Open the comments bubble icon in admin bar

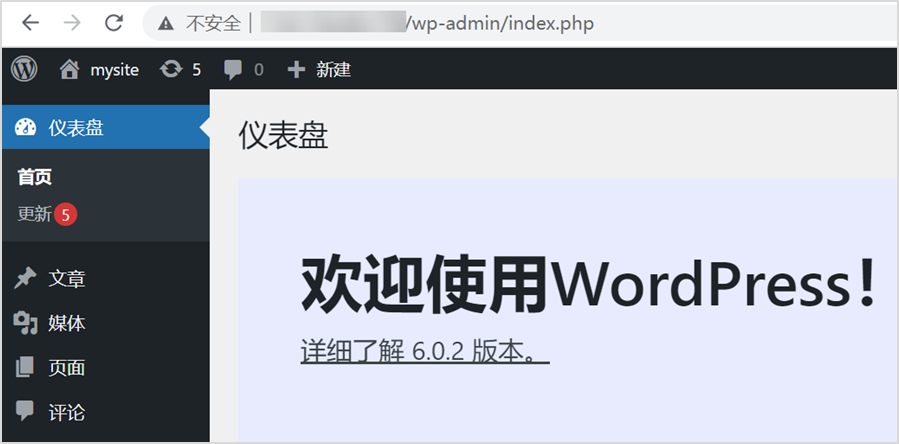pyautogui.click(x=233, y=69)
